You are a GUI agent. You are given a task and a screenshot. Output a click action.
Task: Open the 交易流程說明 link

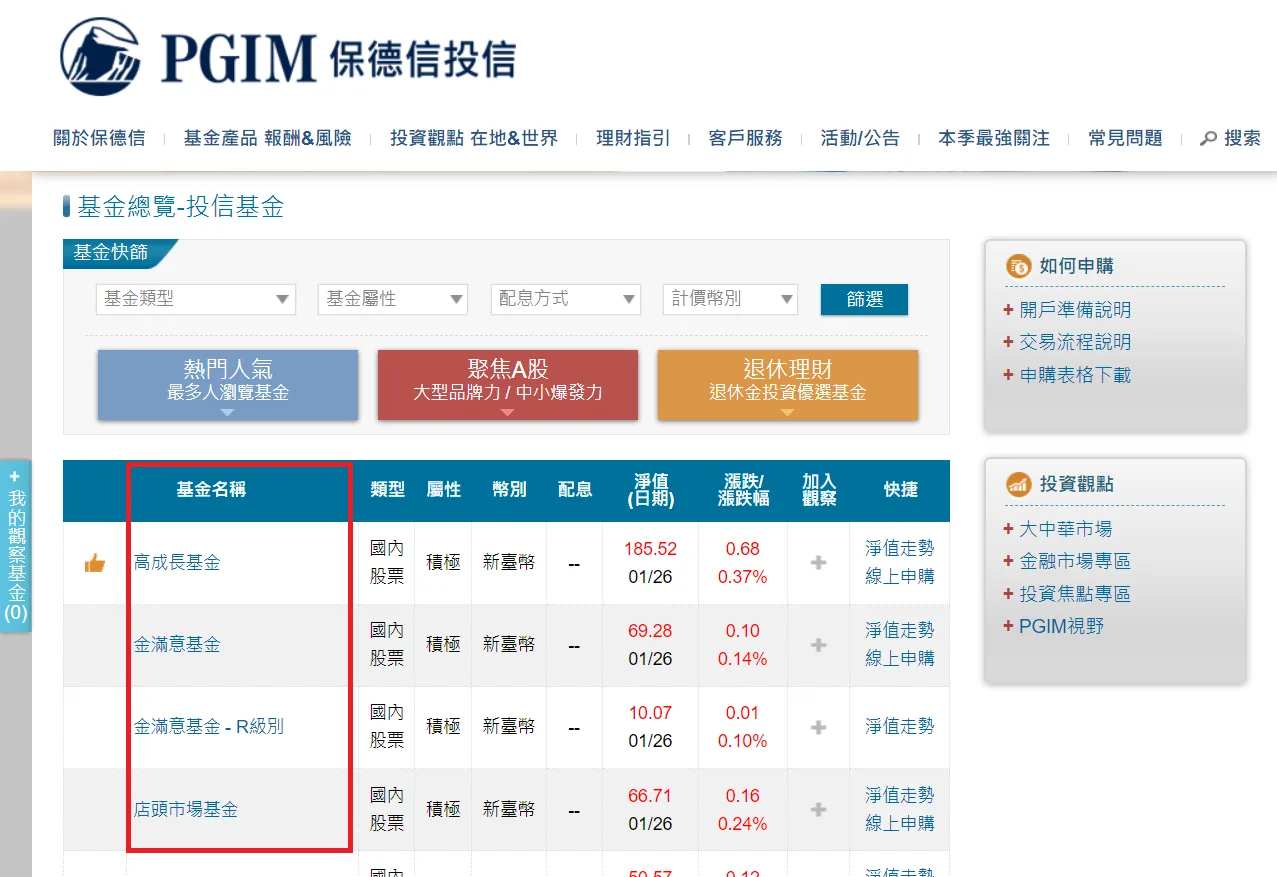click(1075, 342)
